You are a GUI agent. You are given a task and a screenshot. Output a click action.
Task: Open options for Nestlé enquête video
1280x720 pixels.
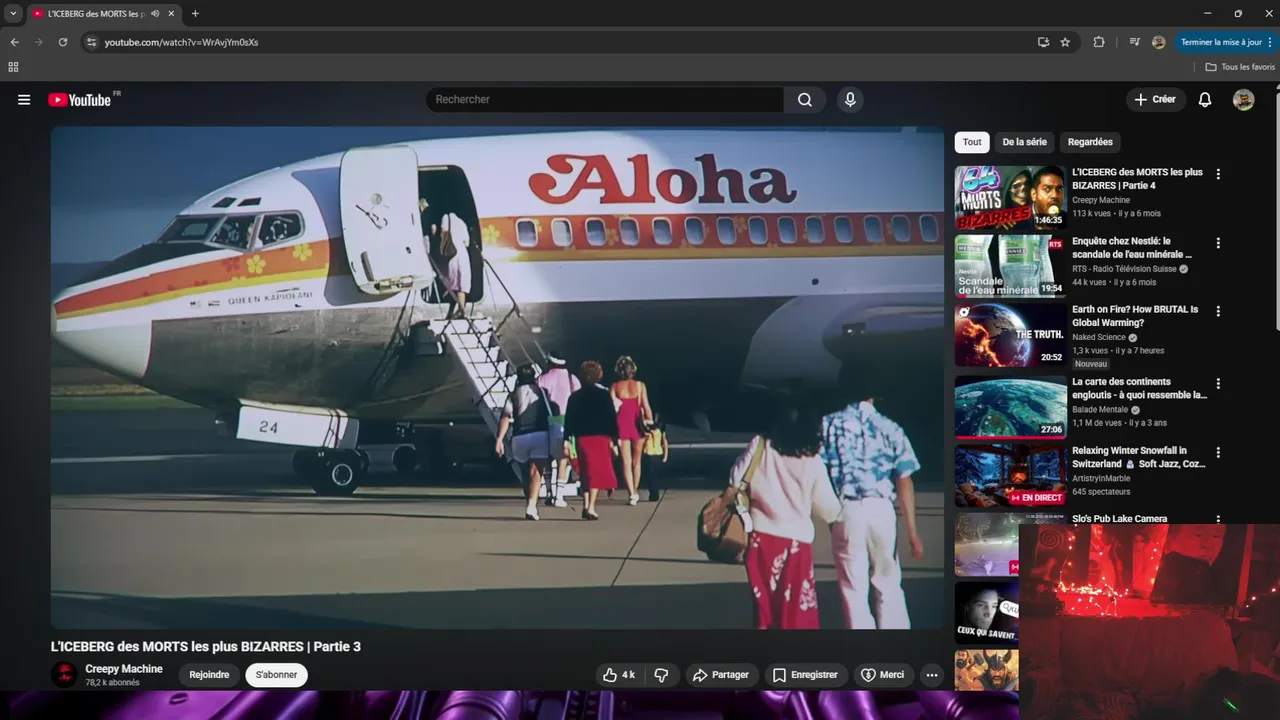(1218, 243)
